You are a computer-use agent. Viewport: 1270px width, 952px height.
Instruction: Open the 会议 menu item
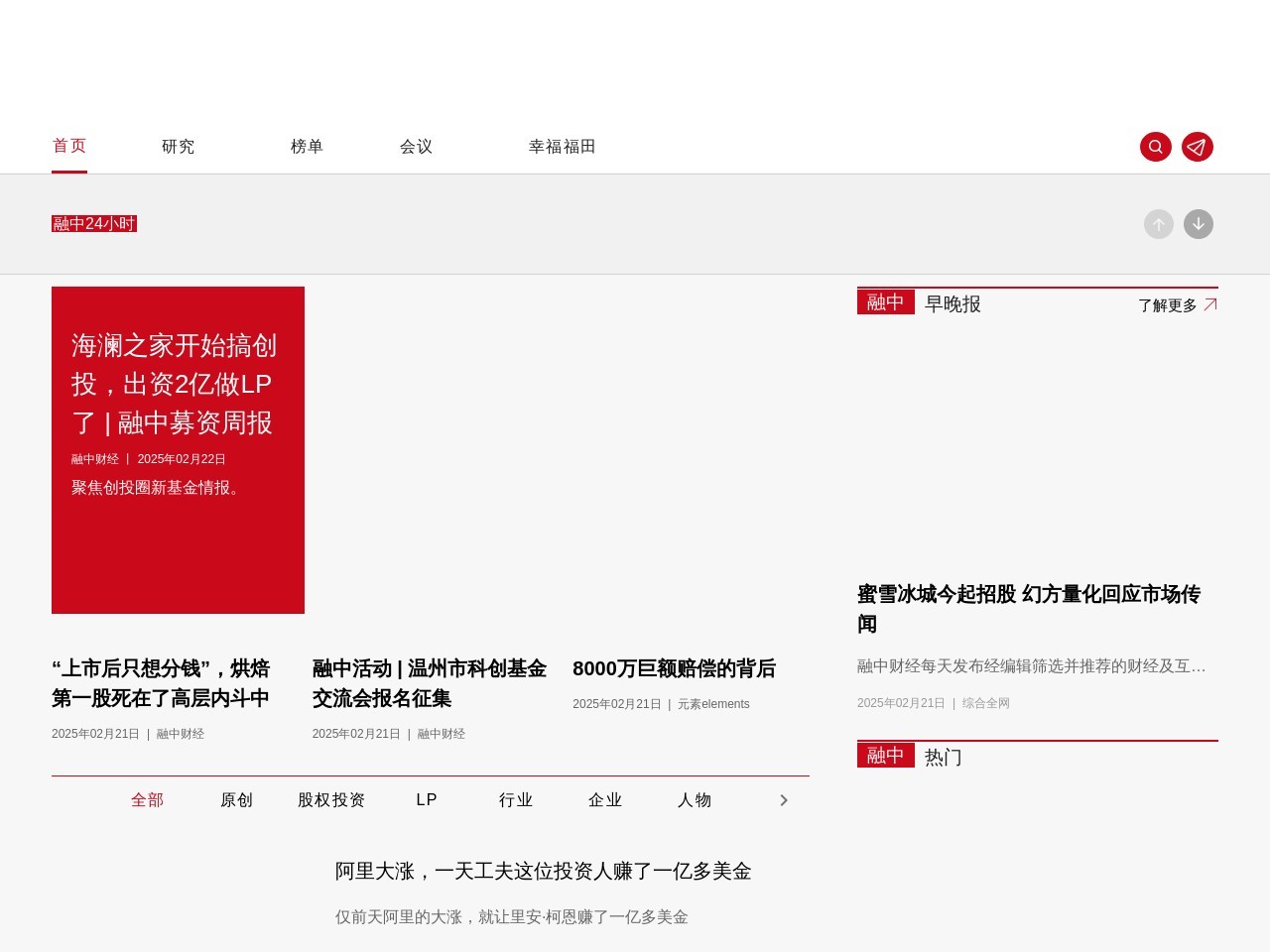417,147
